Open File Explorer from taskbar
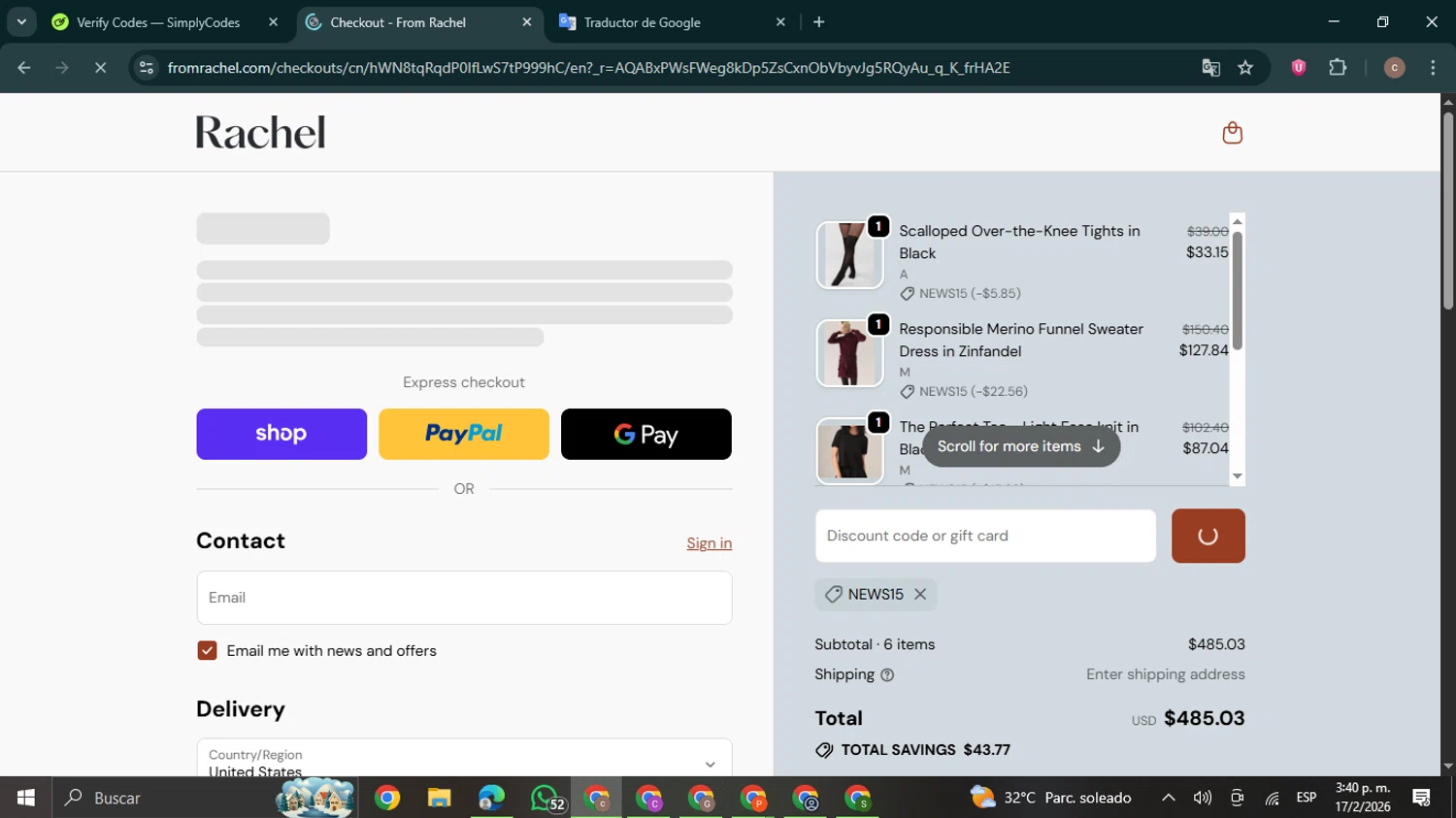This screenshot has height=818, width=1456. click(440, 798)
